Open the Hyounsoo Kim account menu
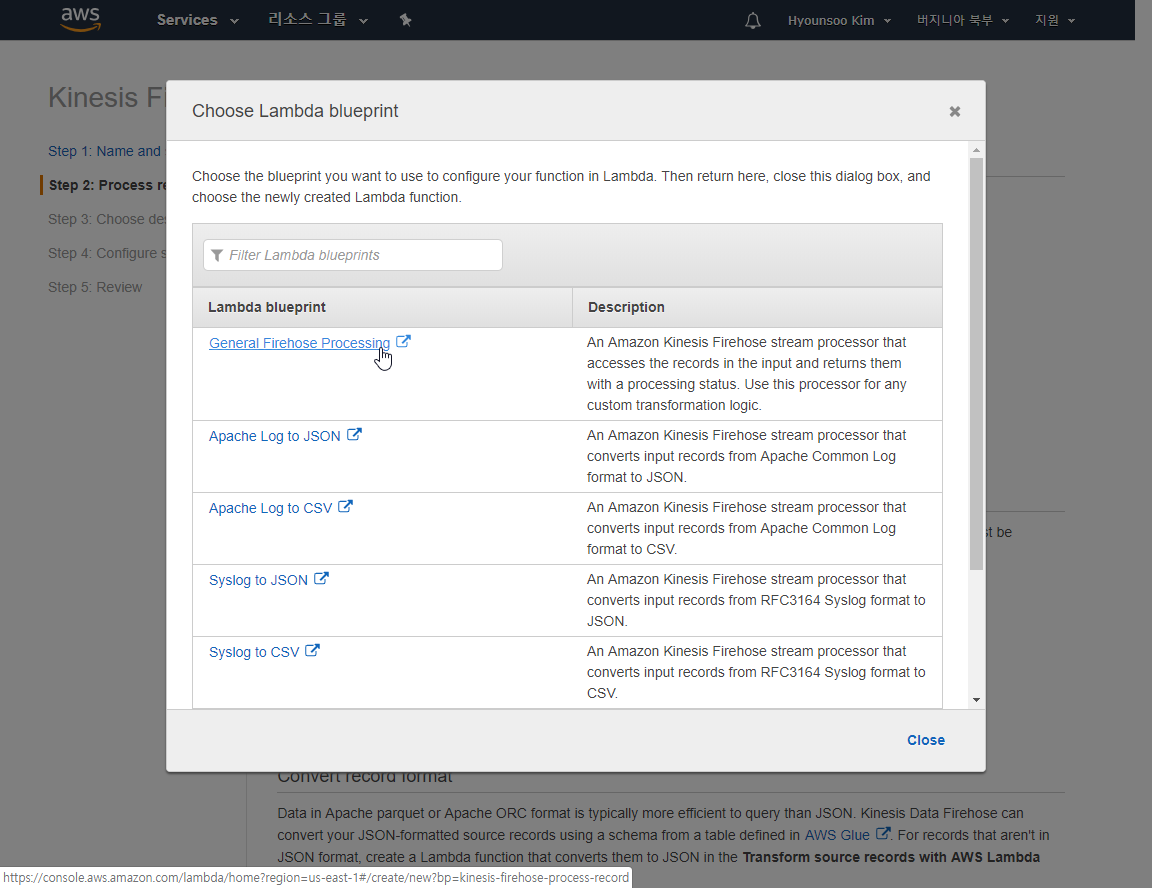 click(x=839, y=21)
